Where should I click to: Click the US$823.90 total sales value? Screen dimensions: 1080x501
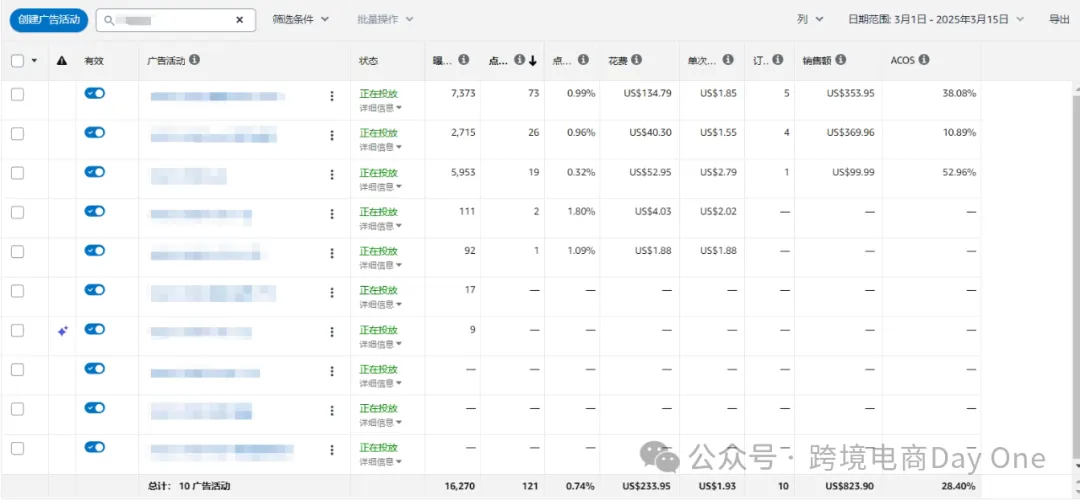[x=850, y=487]
